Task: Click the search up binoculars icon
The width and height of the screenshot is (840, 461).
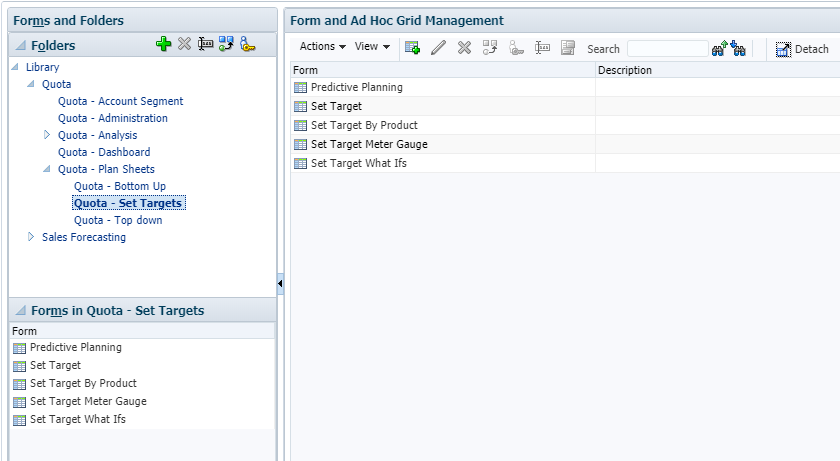Action: [719, 48]
